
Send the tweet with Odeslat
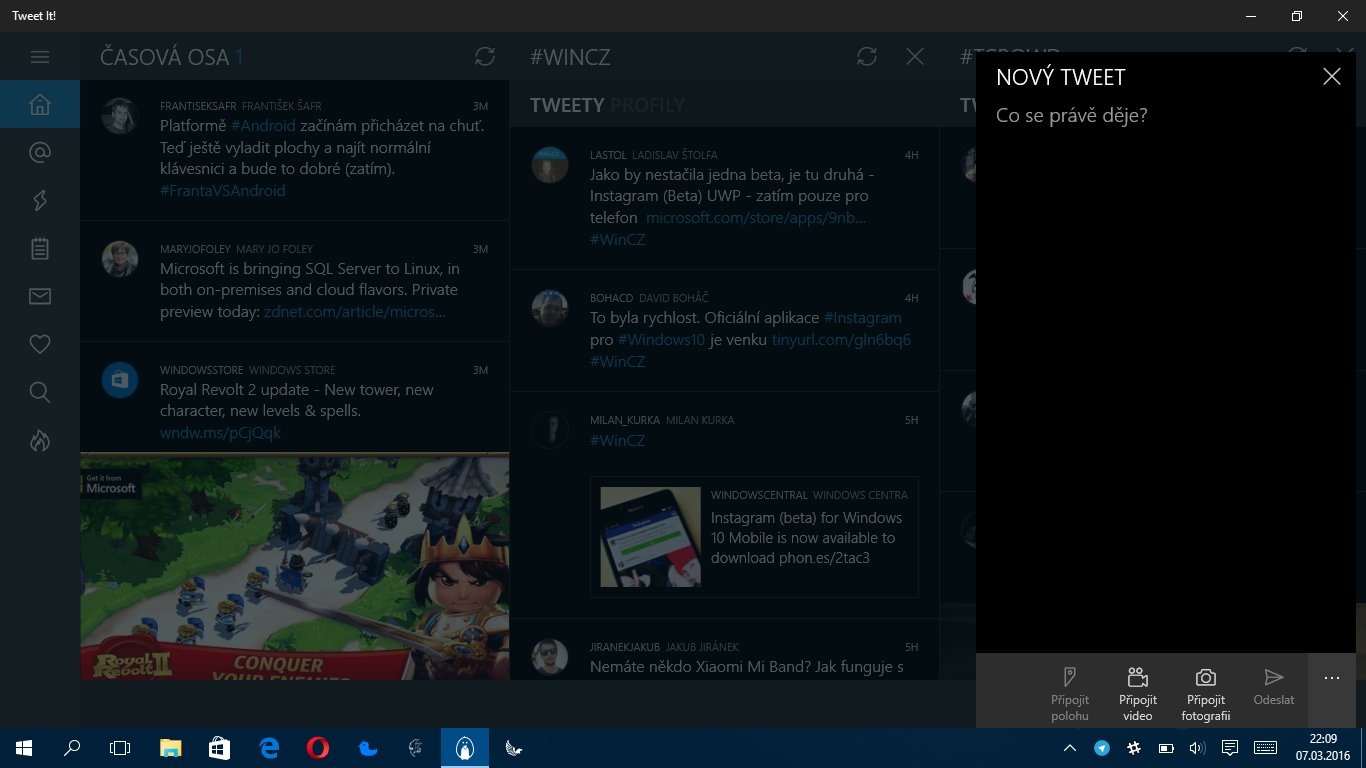click(x=1274, y=692)
